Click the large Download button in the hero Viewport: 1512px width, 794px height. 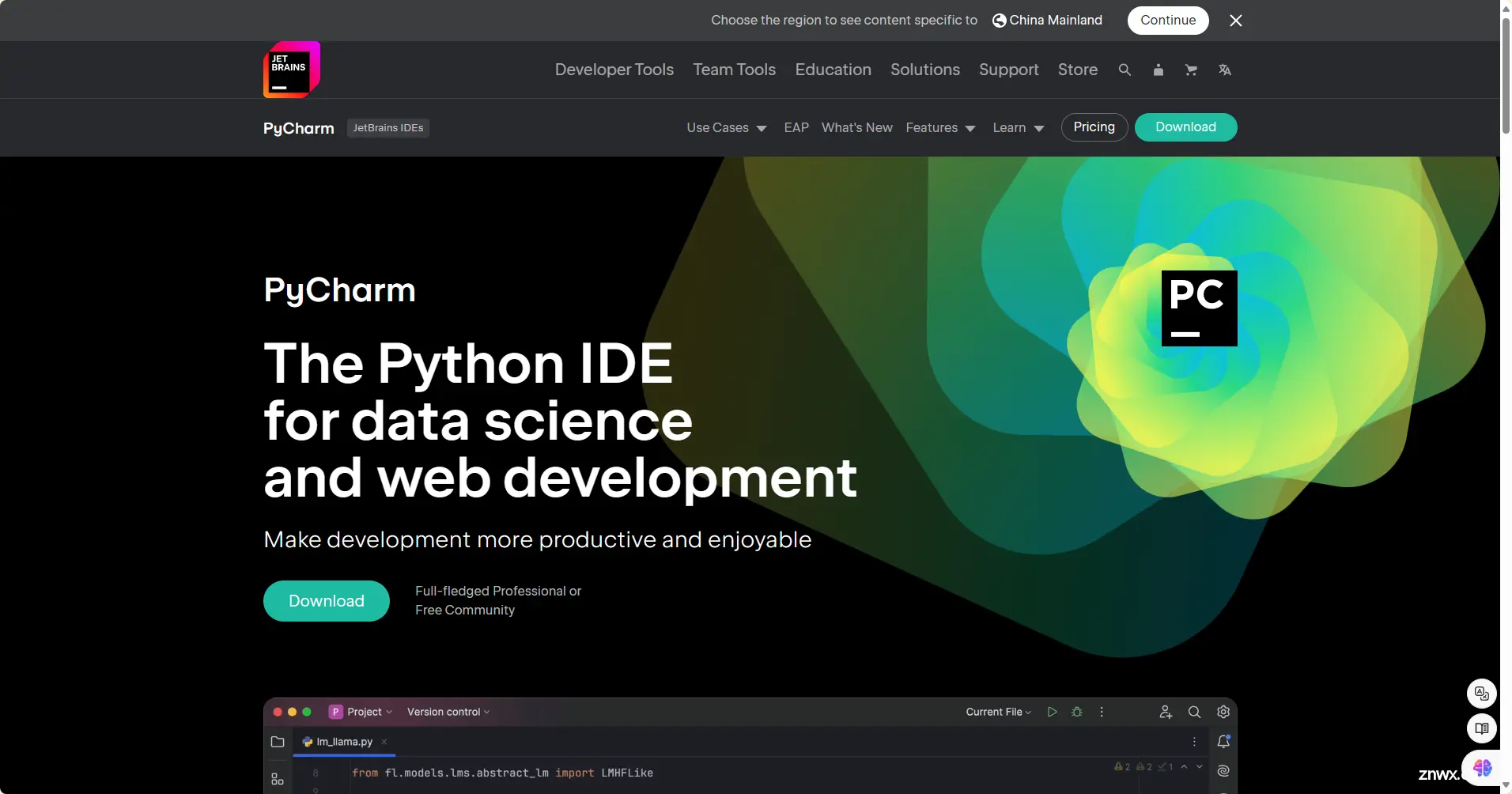[x=326, y=601]
